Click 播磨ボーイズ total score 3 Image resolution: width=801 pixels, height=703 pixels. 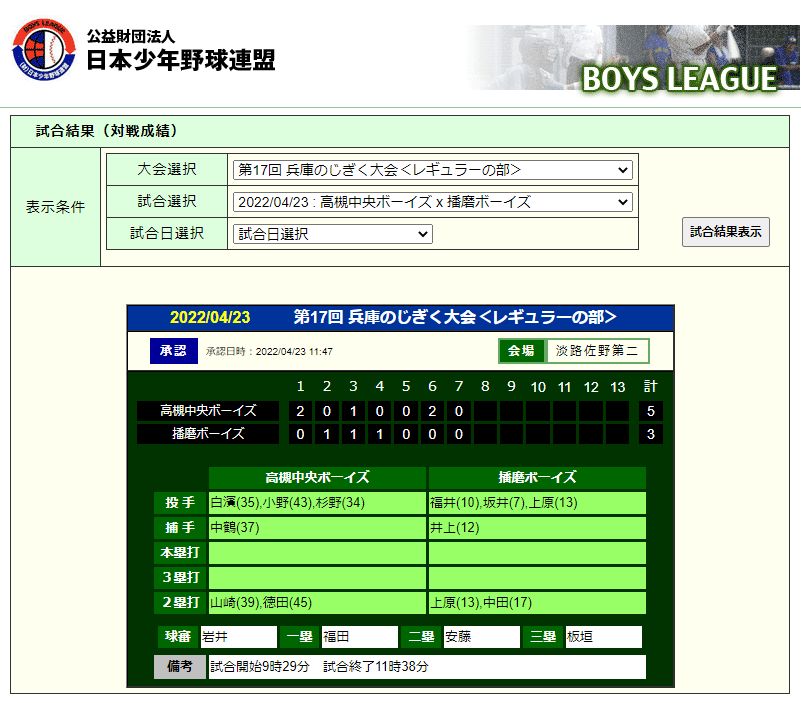click(650, 434)
